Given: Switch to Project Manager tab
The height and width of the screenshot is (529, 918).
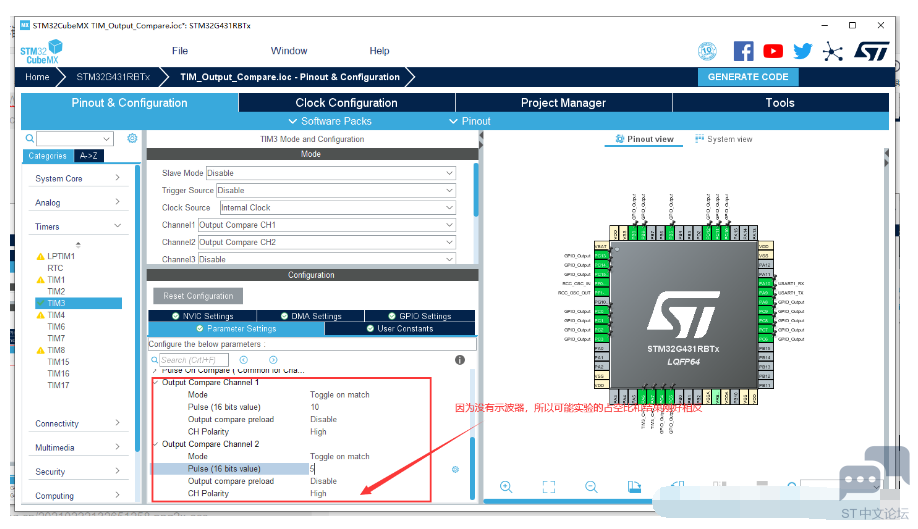Looking at the screenshot, I should [x=563, y=103].
